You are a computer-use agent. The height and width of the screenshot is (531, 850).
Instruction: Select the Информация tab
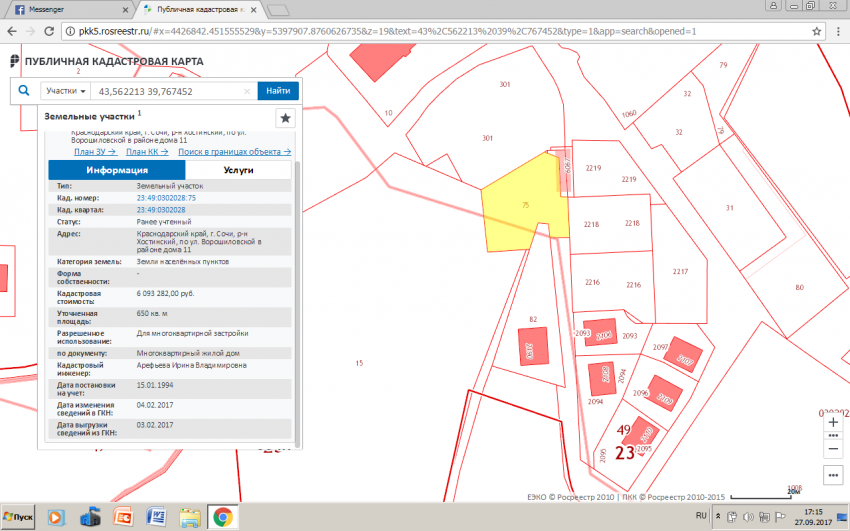pos(117,170)
